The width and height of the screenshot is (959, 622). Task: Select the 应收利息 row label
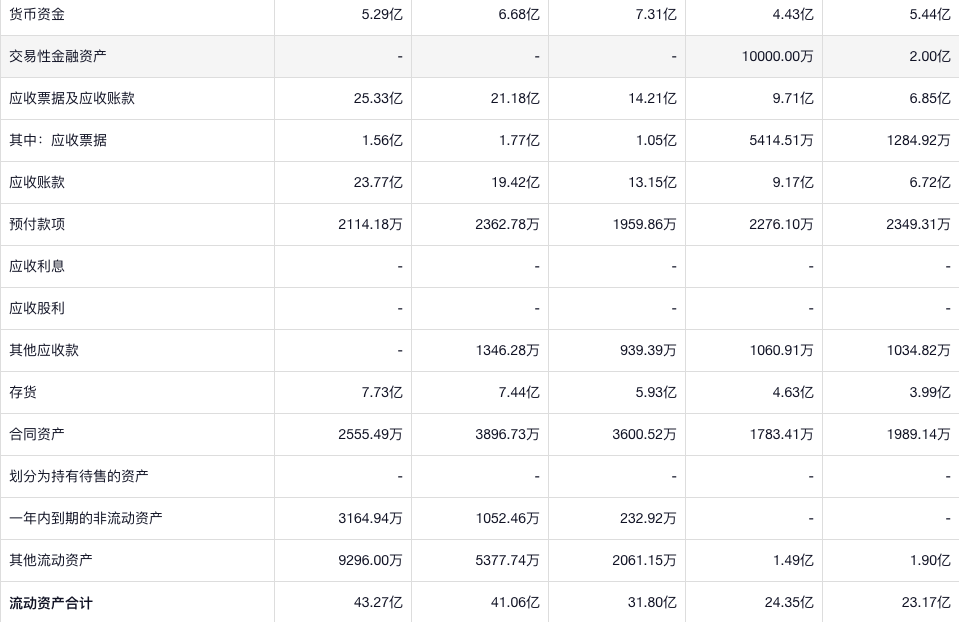[37, 266]
